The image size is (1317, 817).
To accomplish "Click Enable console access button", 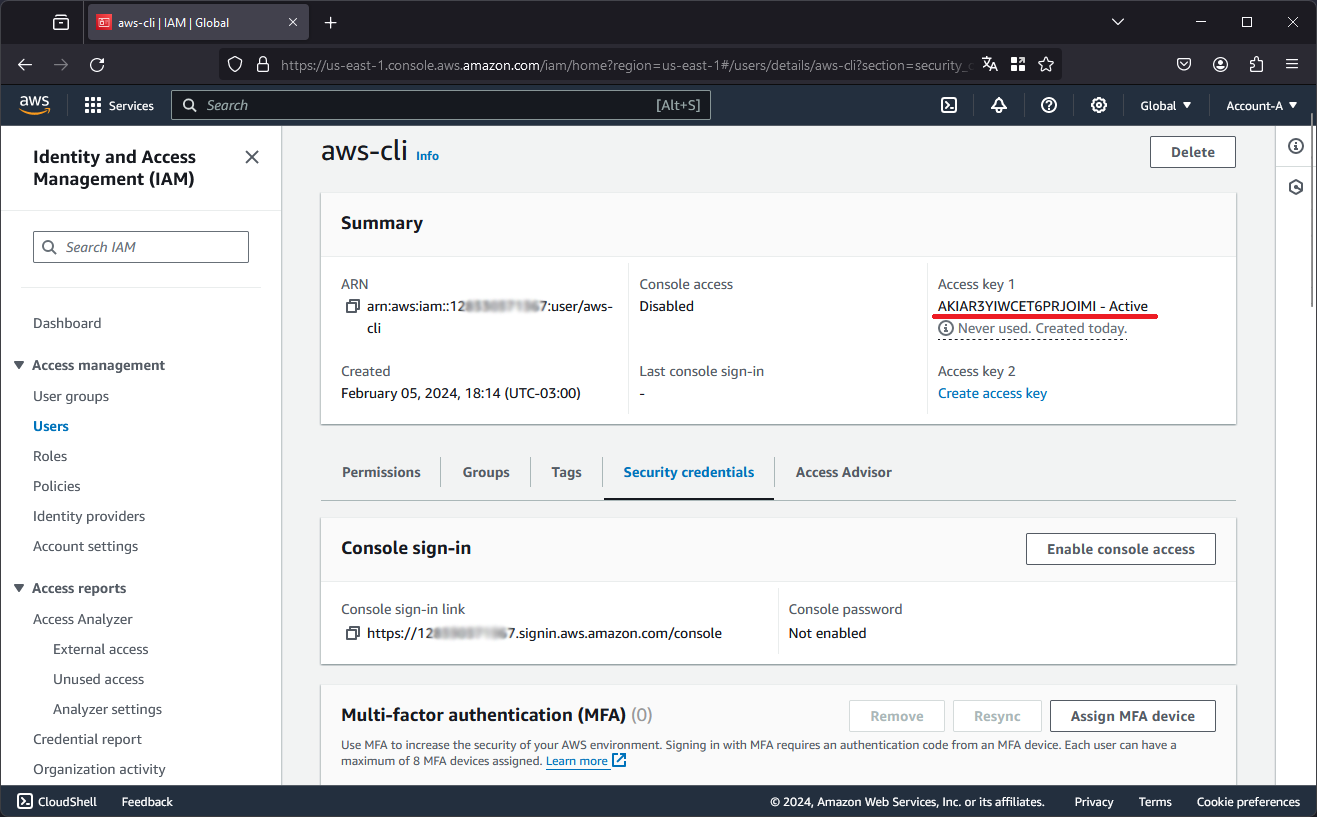I will [x=1121, y=549].
